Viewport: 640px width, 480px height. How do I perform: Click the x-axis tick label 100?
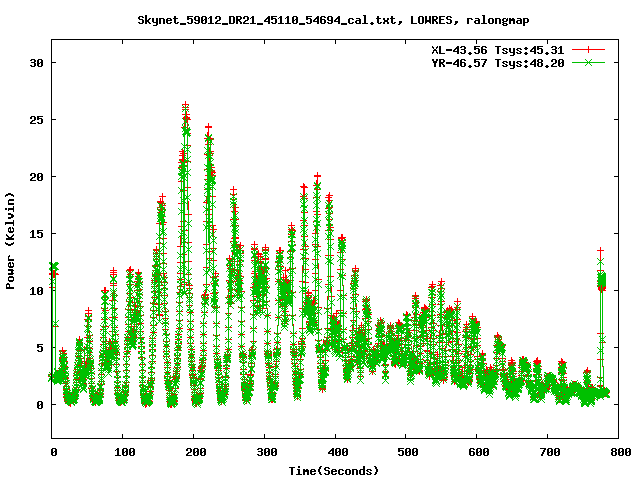124,452
